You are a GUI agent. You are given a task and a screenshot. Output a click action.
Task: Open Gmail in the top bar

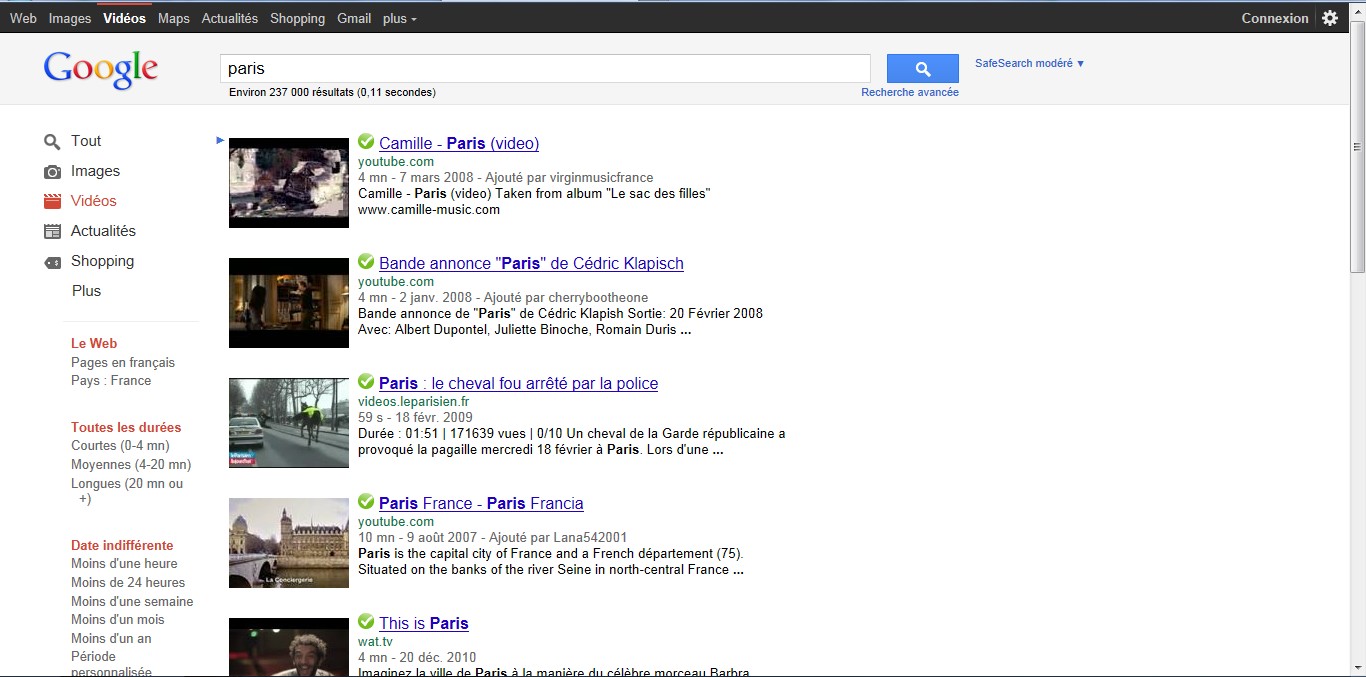[x=354, y=18]
